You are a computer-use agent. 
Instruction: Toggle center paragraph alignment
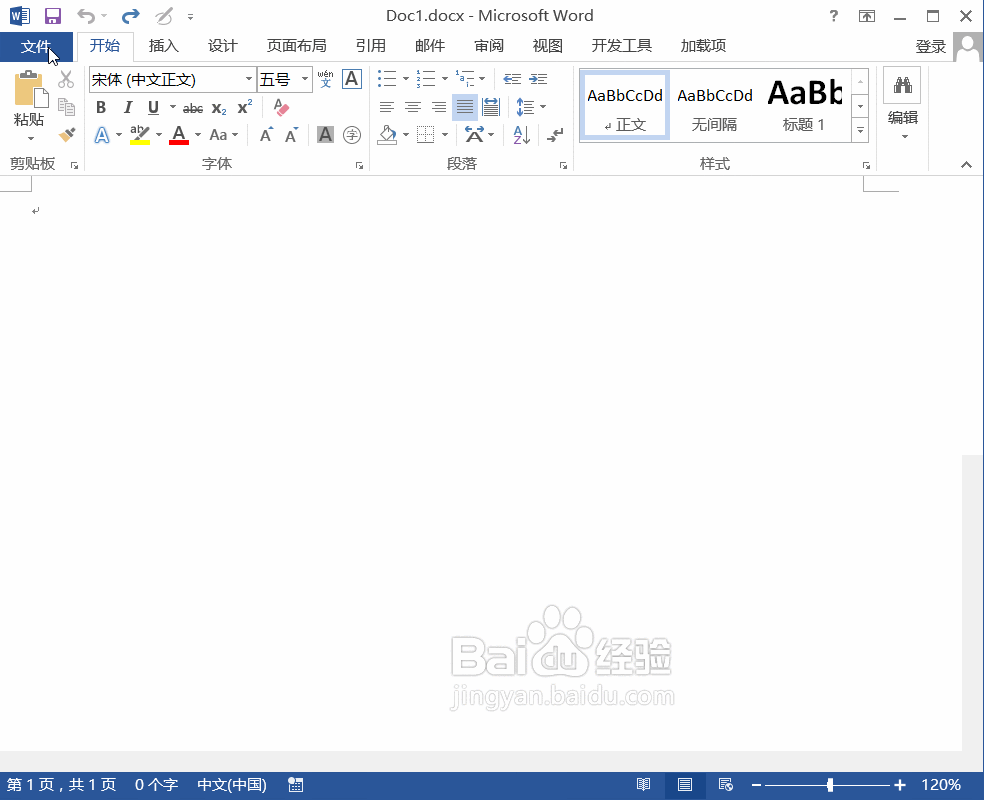[x=413, y=107]
